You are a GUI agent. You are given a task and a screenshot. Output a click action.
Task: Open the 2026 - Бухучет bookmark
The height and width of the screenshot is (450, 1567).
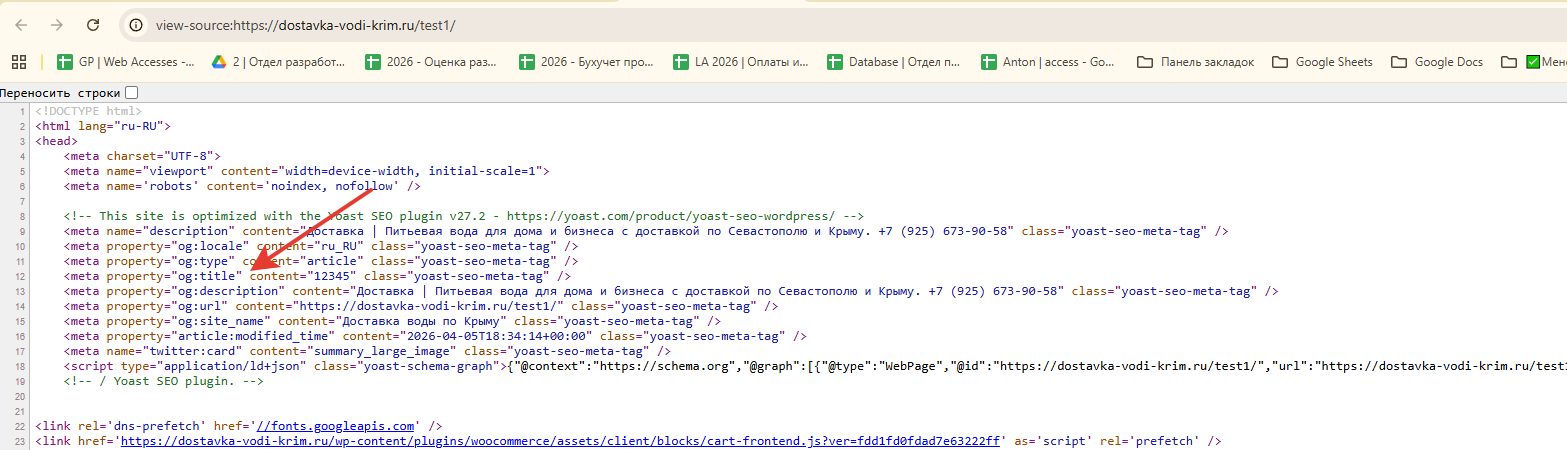[587, 62]
